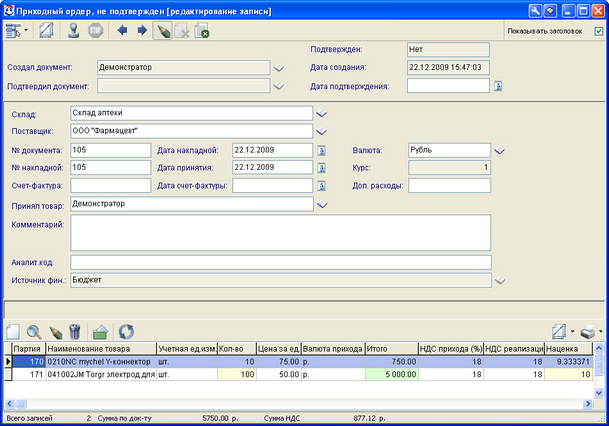The height and width of the screenshot is (426, 609).
Task: Click the stamp confirm document icon
Action: pyautogui.click(x=74, y=30)
